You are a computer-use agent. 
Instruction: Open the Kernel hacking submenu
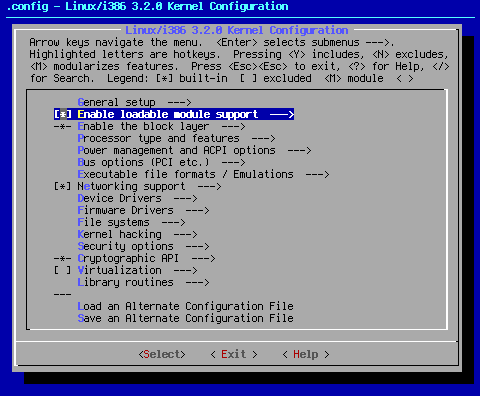click(137, 234)
